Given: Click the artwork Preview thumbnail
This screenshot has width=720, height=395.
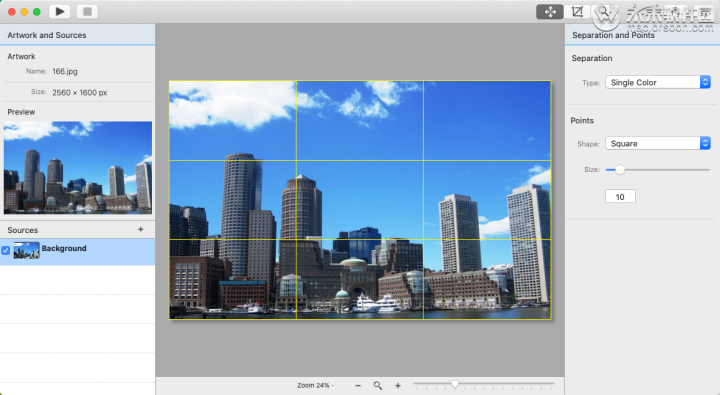Looking at the screenshot, I should (78, 168).
